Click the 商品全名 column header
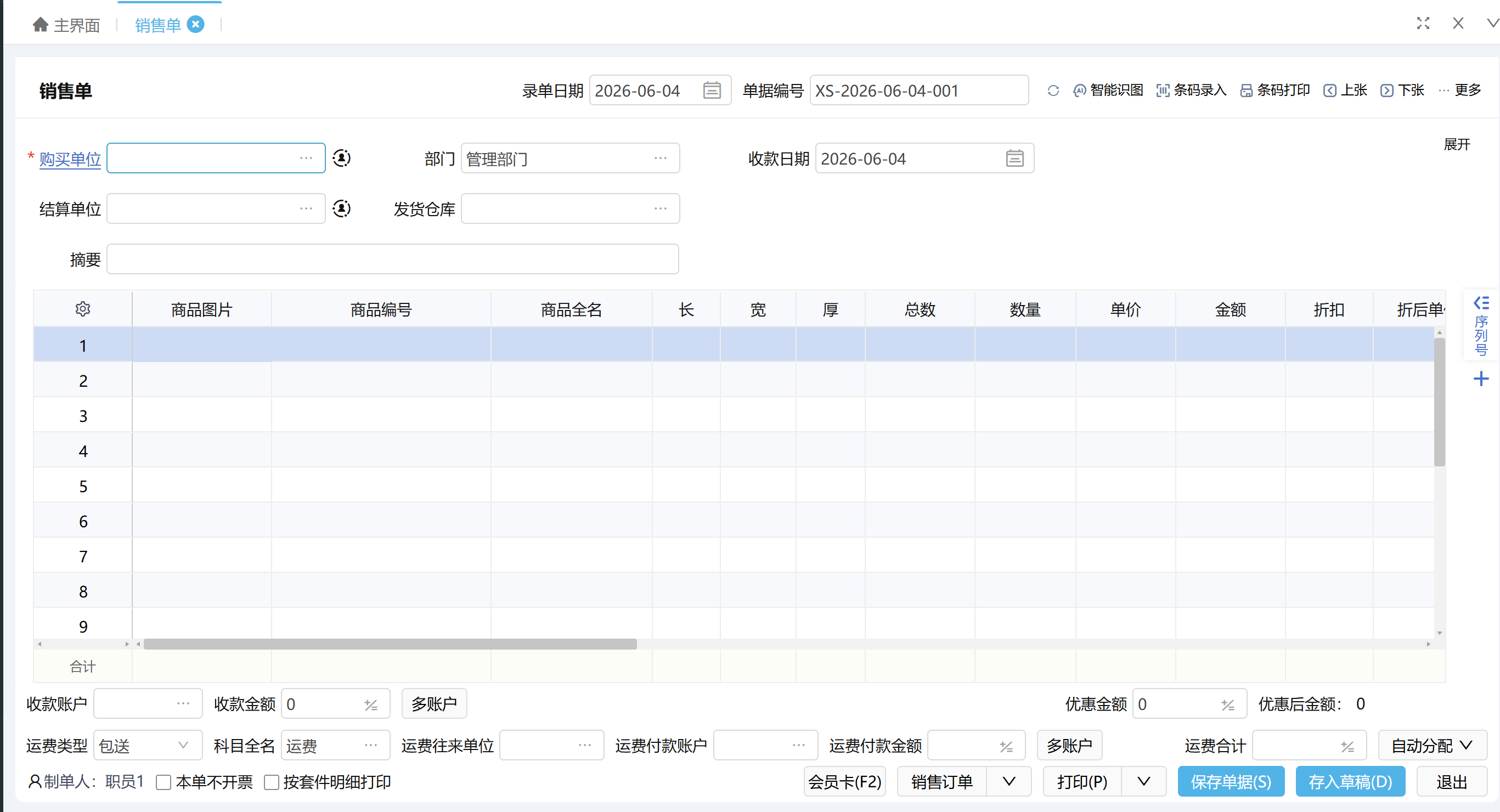 coord(571,309)
